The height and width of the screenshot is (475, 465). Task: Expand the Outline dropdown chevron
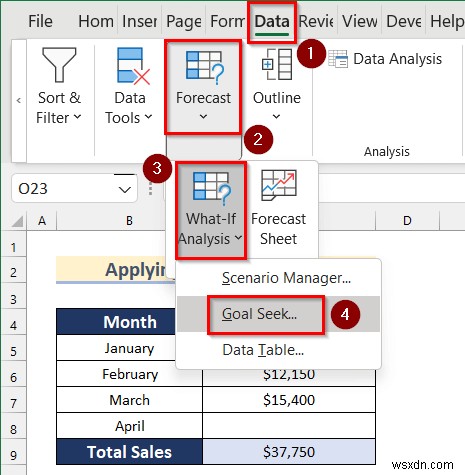pos(277,116)
